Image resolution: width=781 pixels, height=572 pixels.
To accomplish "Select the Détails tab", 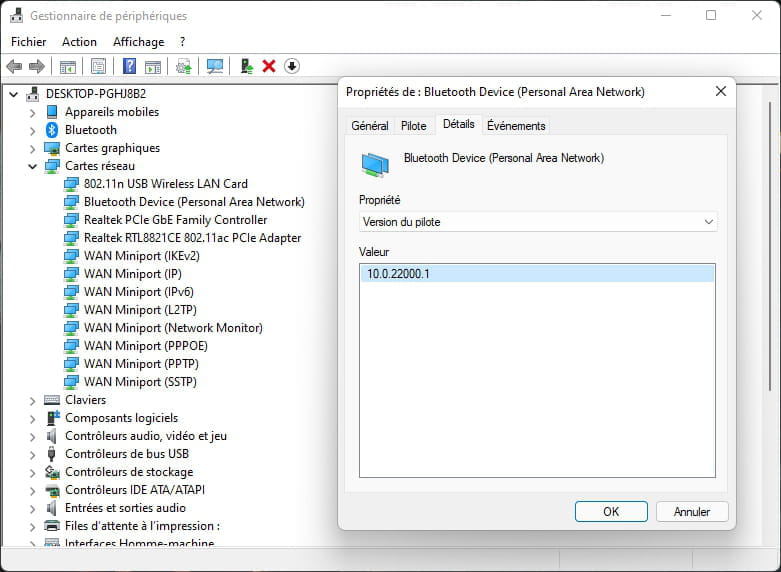I will click(x=458, y=124).
